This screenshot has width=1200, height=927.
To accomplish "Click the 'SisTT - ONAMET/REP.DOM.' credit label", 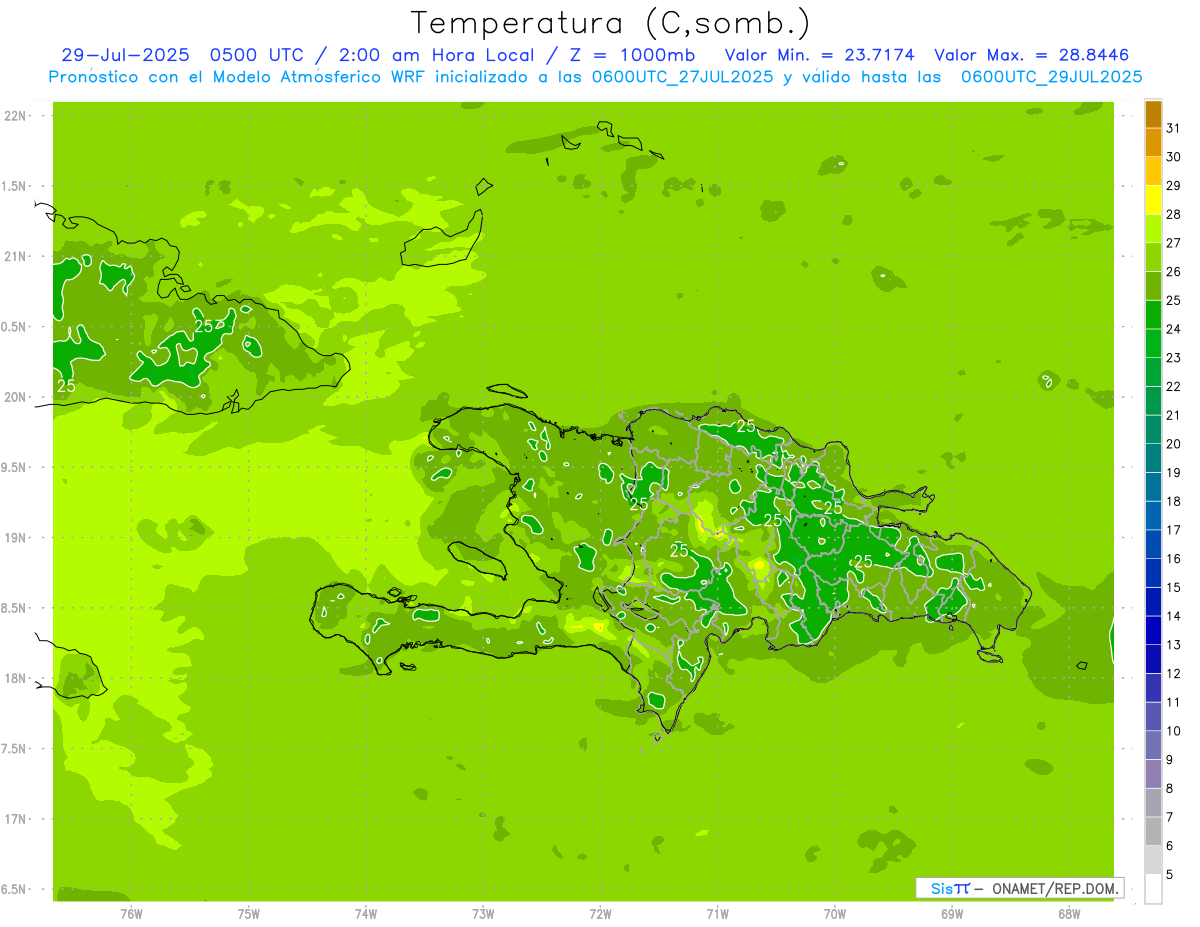I will (1019, 888).
